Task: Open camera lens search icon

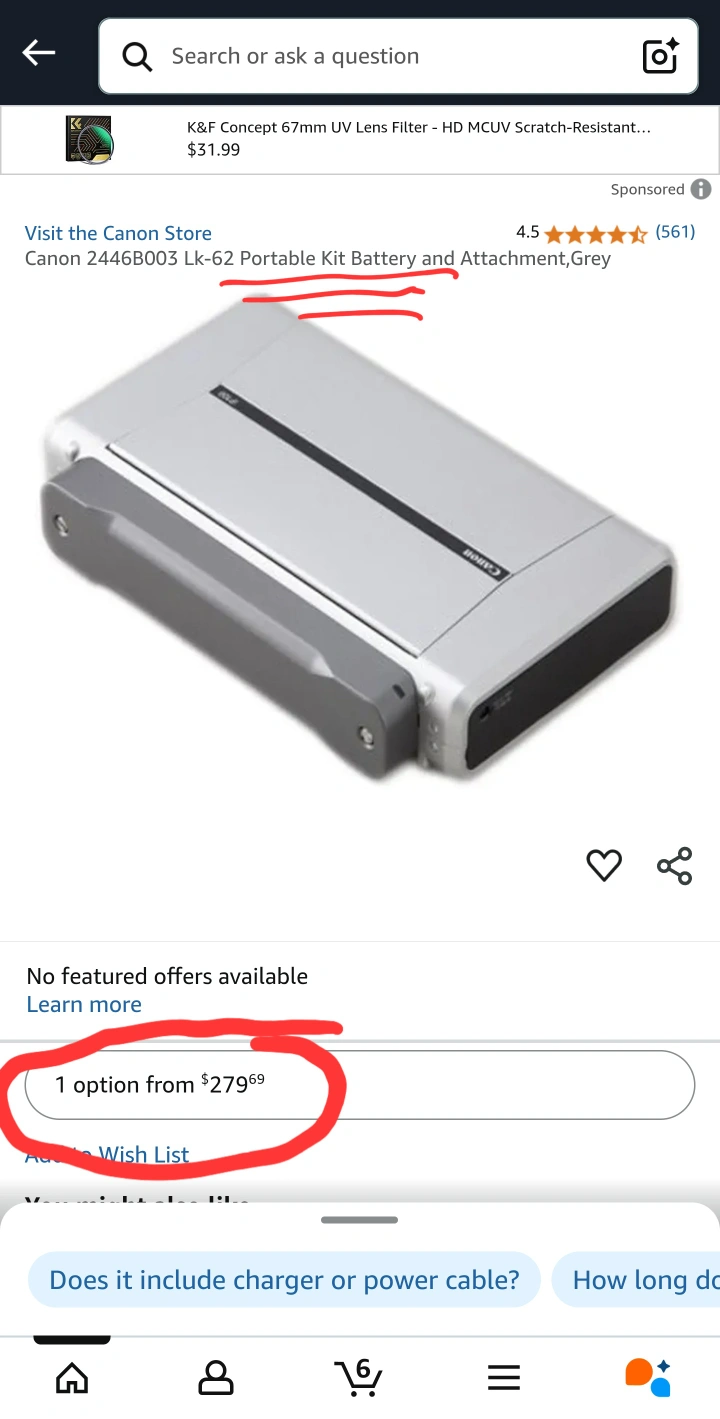Action: pos(660,56)
